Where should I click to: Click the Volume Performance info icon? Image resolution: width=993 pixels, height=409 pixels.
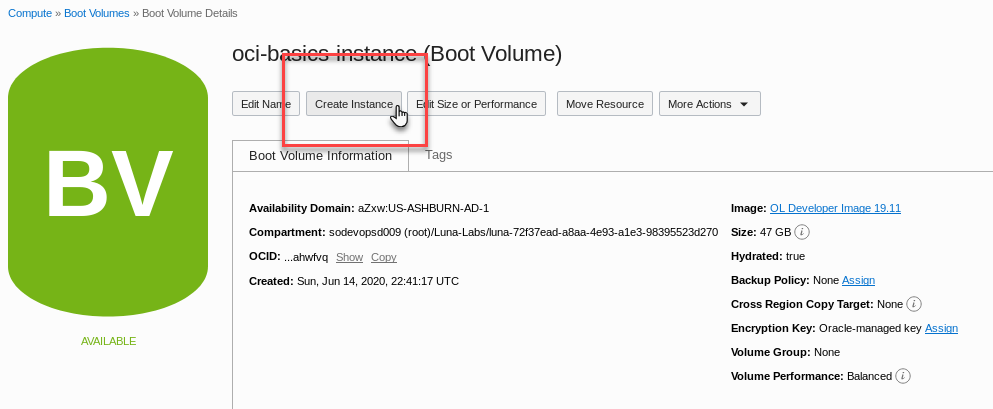point(902,376)
